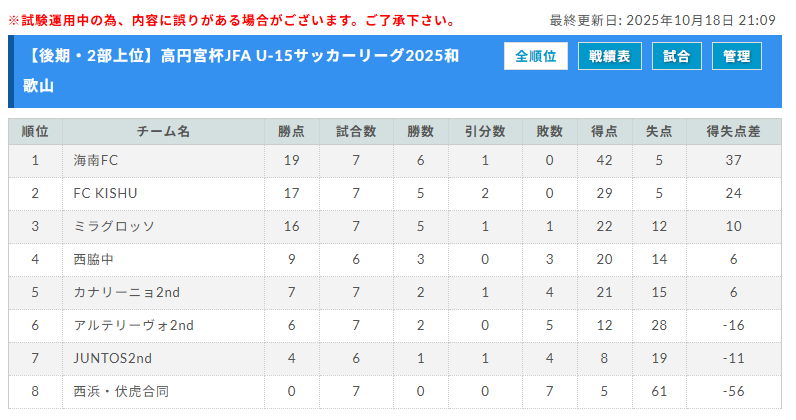Click the JUNTOS2nd team name
Image resolution: width=796 pixels, height=420 pixels.
(112, 358)
